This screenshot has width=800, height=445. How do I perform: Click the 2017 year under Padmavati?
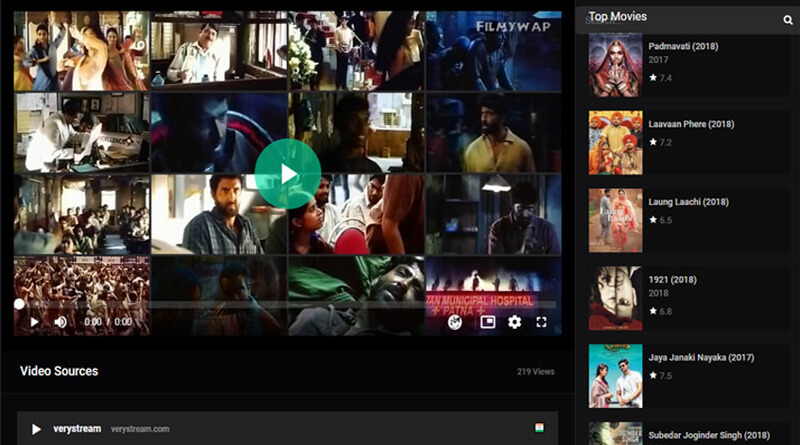click(658, 60)
